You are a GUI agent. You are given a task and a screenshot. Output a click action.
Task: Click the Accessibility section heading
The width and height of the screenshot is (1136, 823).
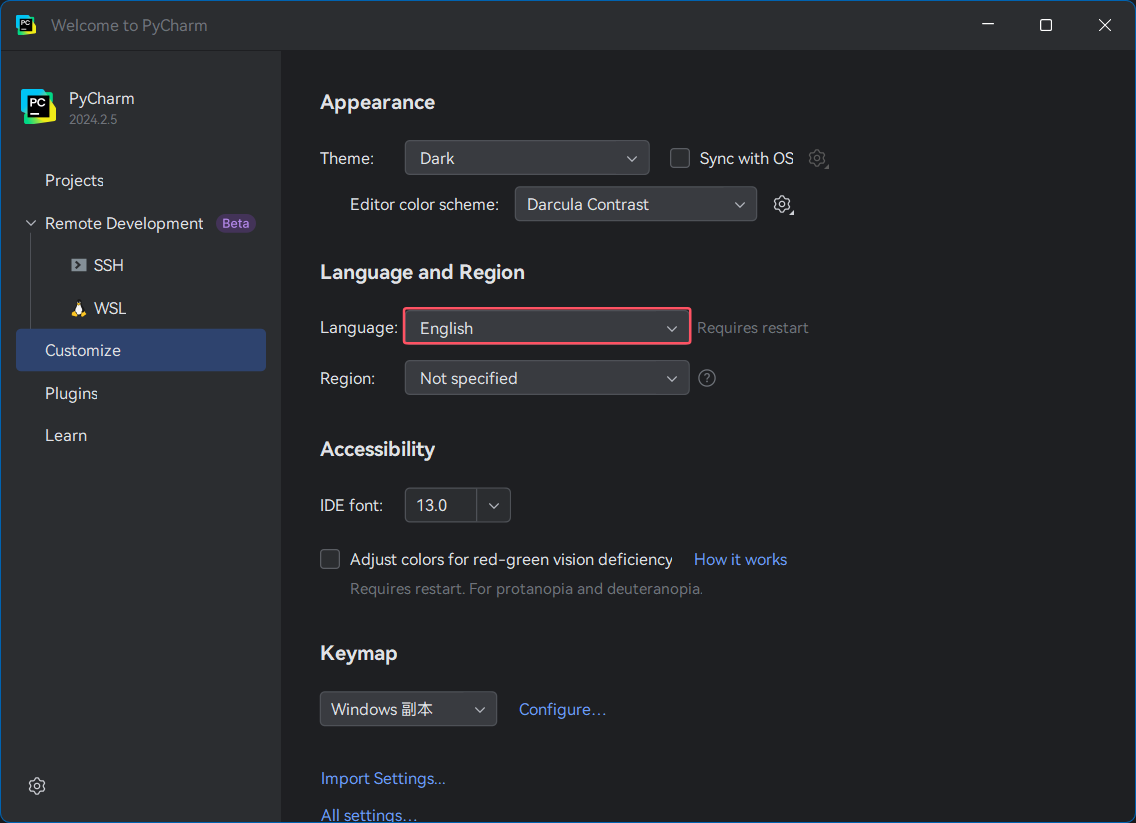377,449
